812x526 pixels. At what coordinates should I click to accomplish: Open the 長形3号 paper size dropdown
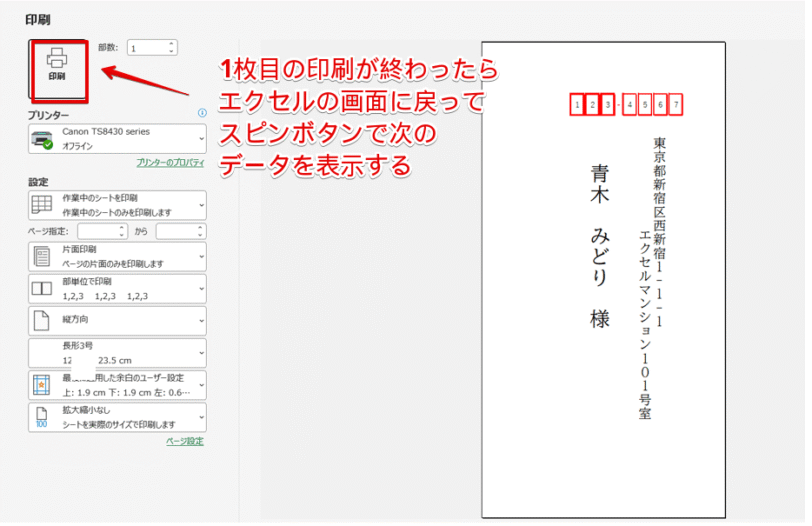pos(118,353)
